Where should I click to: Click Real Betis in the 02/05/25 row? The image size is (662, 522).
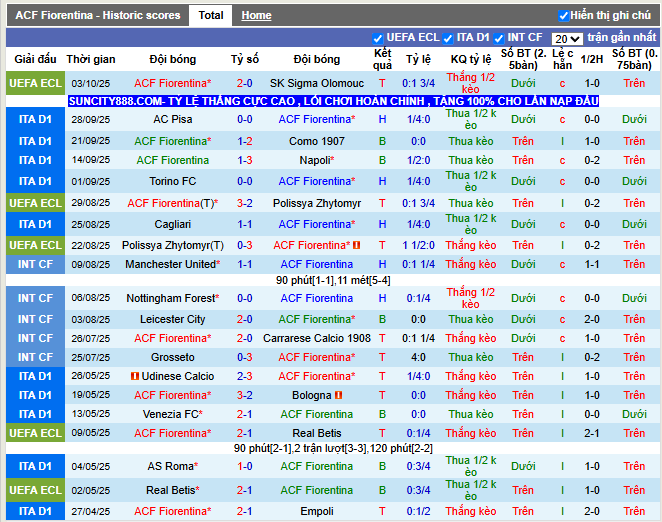(173, 490)
